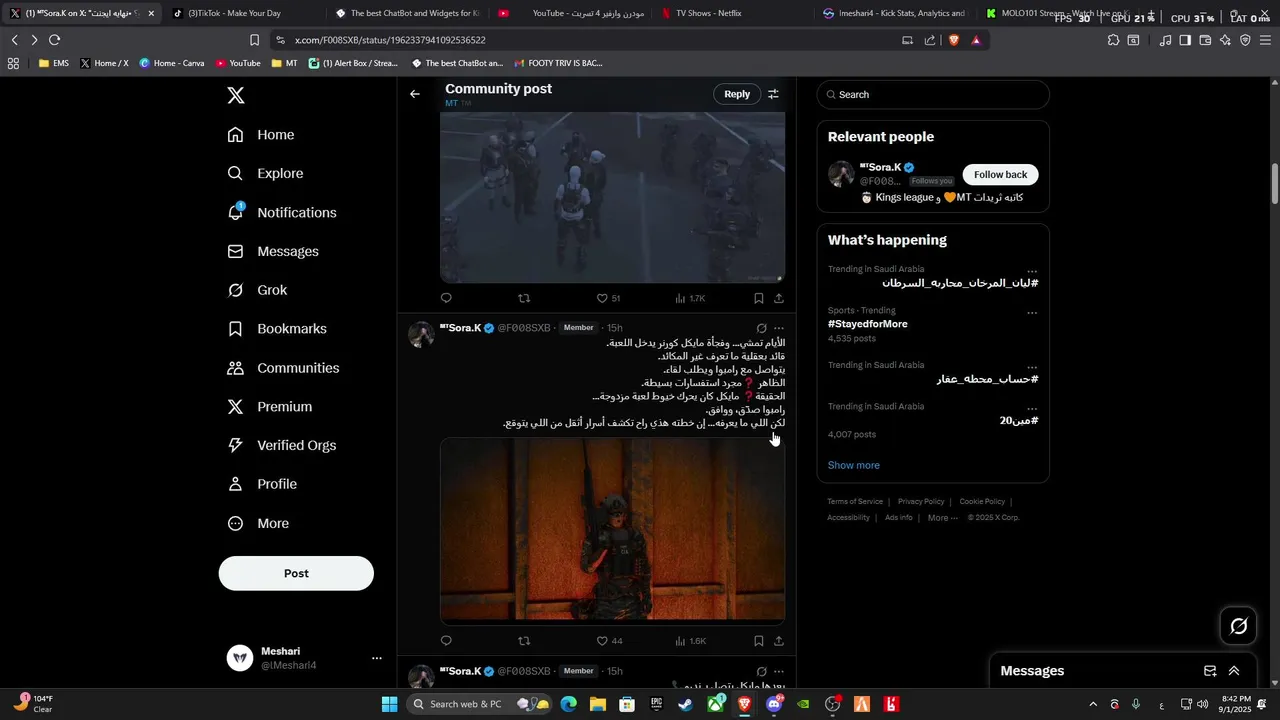
Task: Open Communities in the sidebar
Action: (x=283, y=368)
